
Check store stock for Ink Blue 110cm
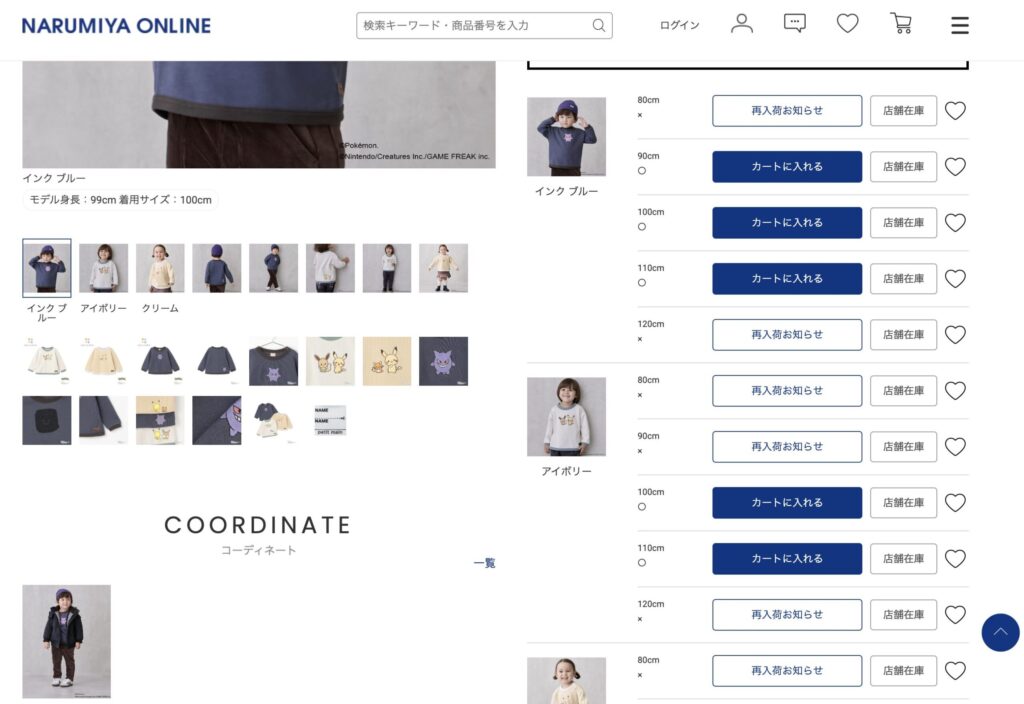(x=903, y=279)
